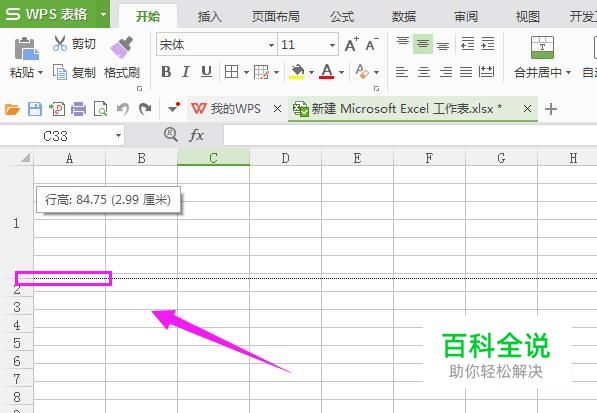Expand the Name Box C33 dropdown
This screenshot has width=597, height=413.
point(118,136)
